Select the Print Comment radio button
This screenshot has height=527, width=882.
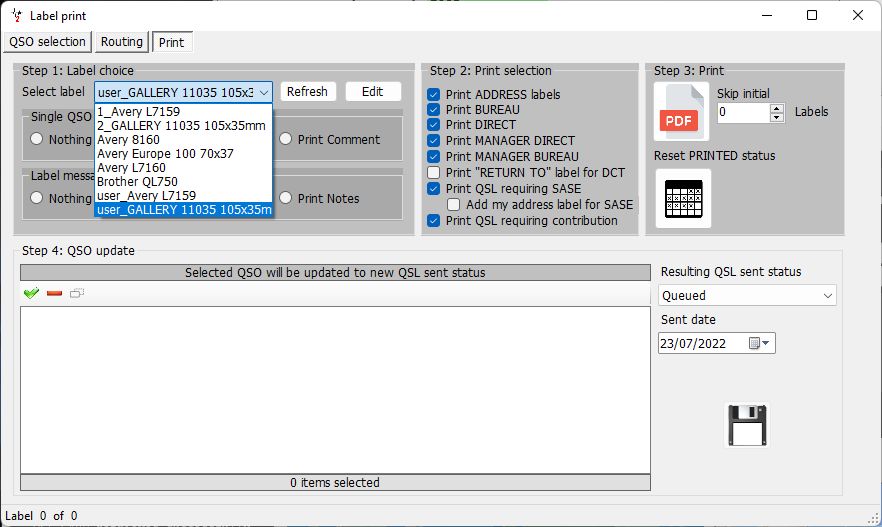click(x=286, y=139)
